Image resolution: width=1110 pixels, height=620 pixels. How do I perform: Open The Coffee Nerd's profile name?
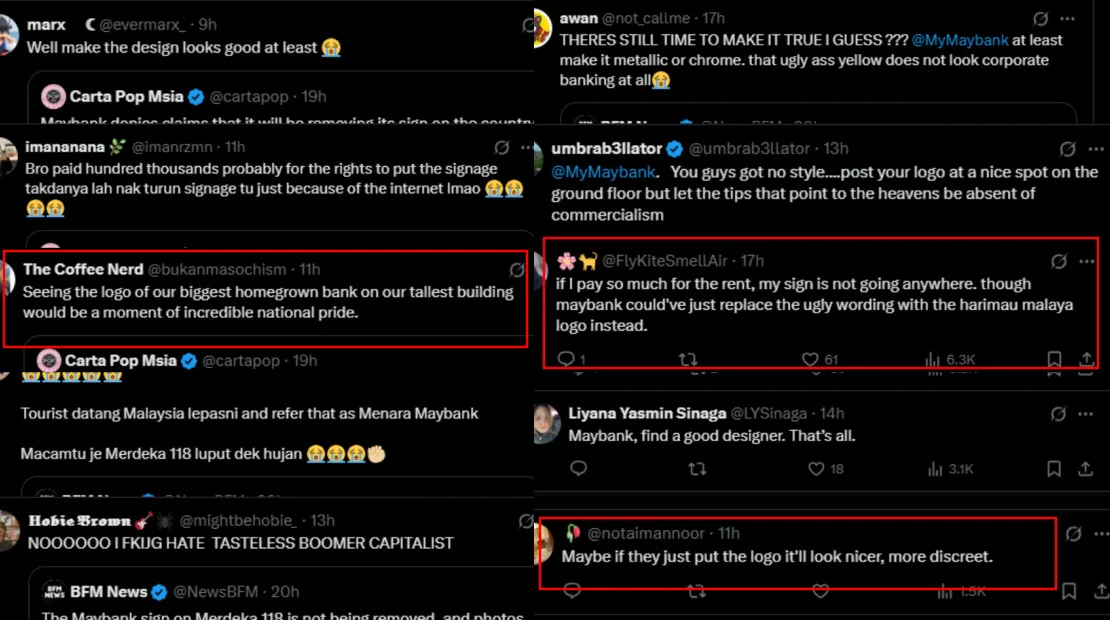pos(83,269)
